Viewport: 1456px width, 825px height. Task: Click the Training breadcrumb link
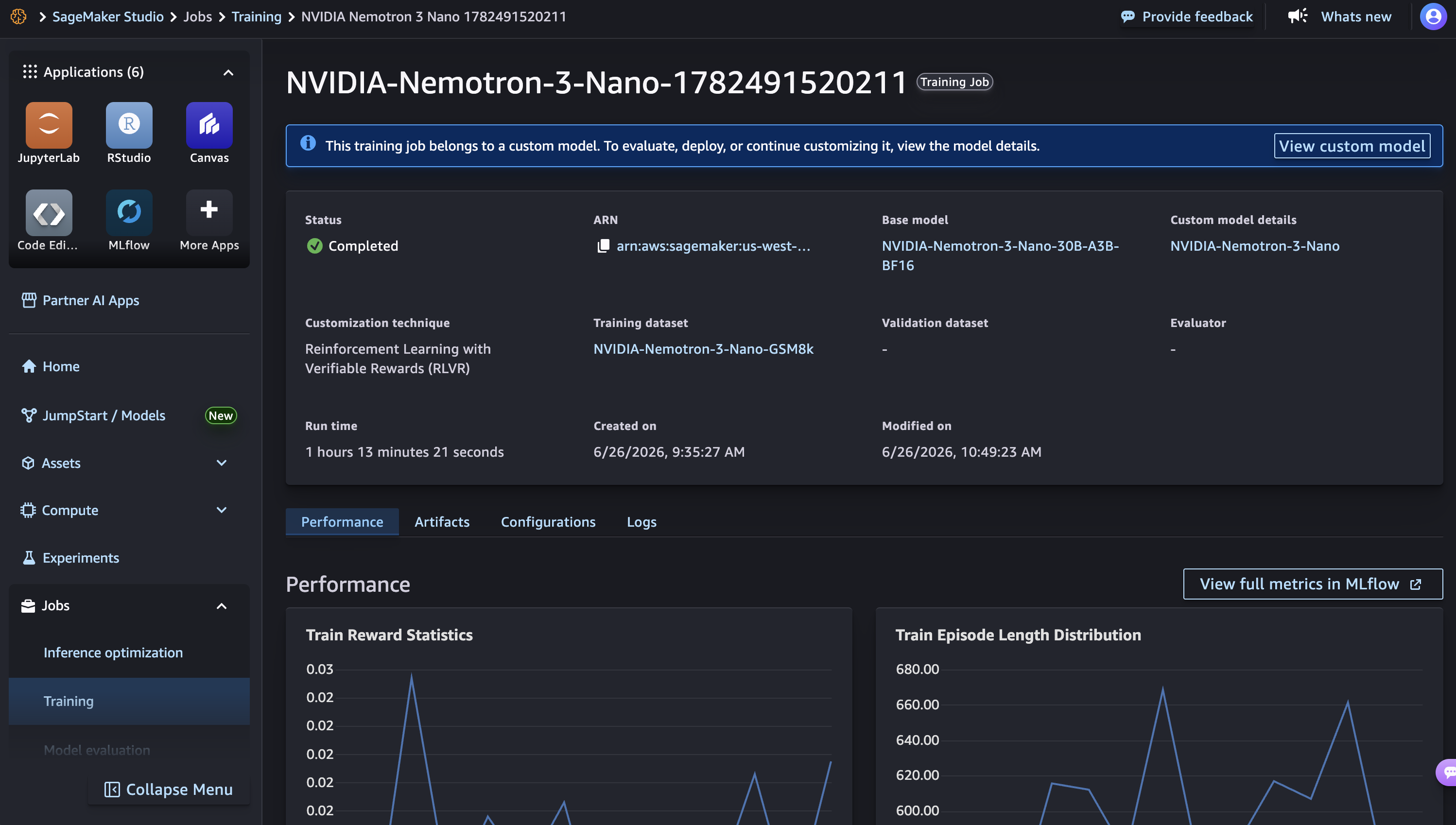click(256, 17)
